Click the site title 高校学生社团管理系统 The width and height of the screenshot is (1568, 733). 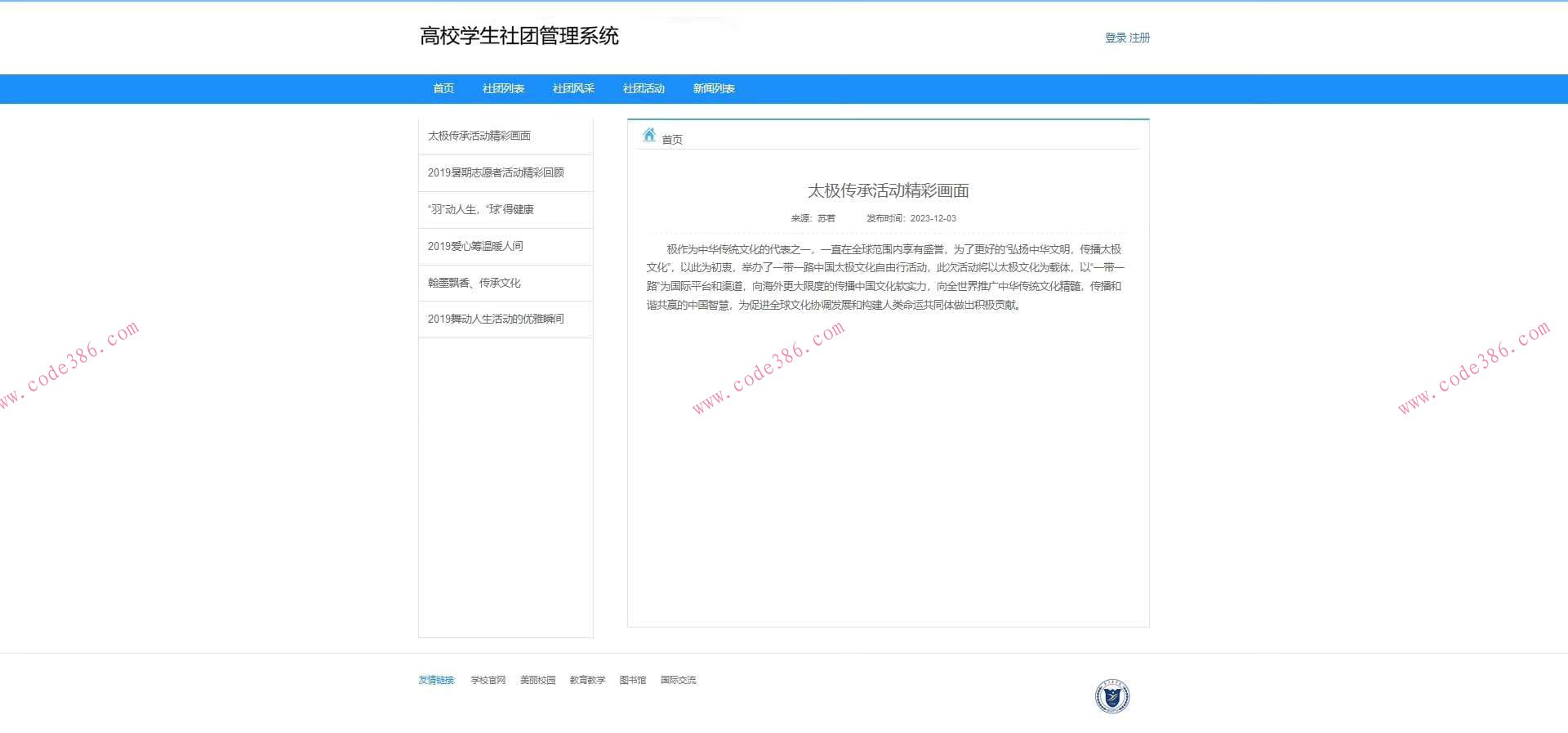tap(519, 36)
